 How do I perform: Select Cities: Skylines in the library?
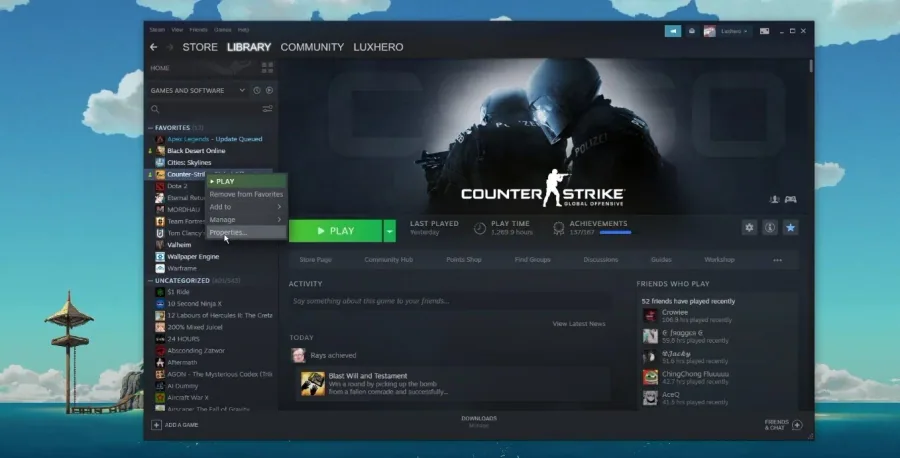(x=189, y=162)
